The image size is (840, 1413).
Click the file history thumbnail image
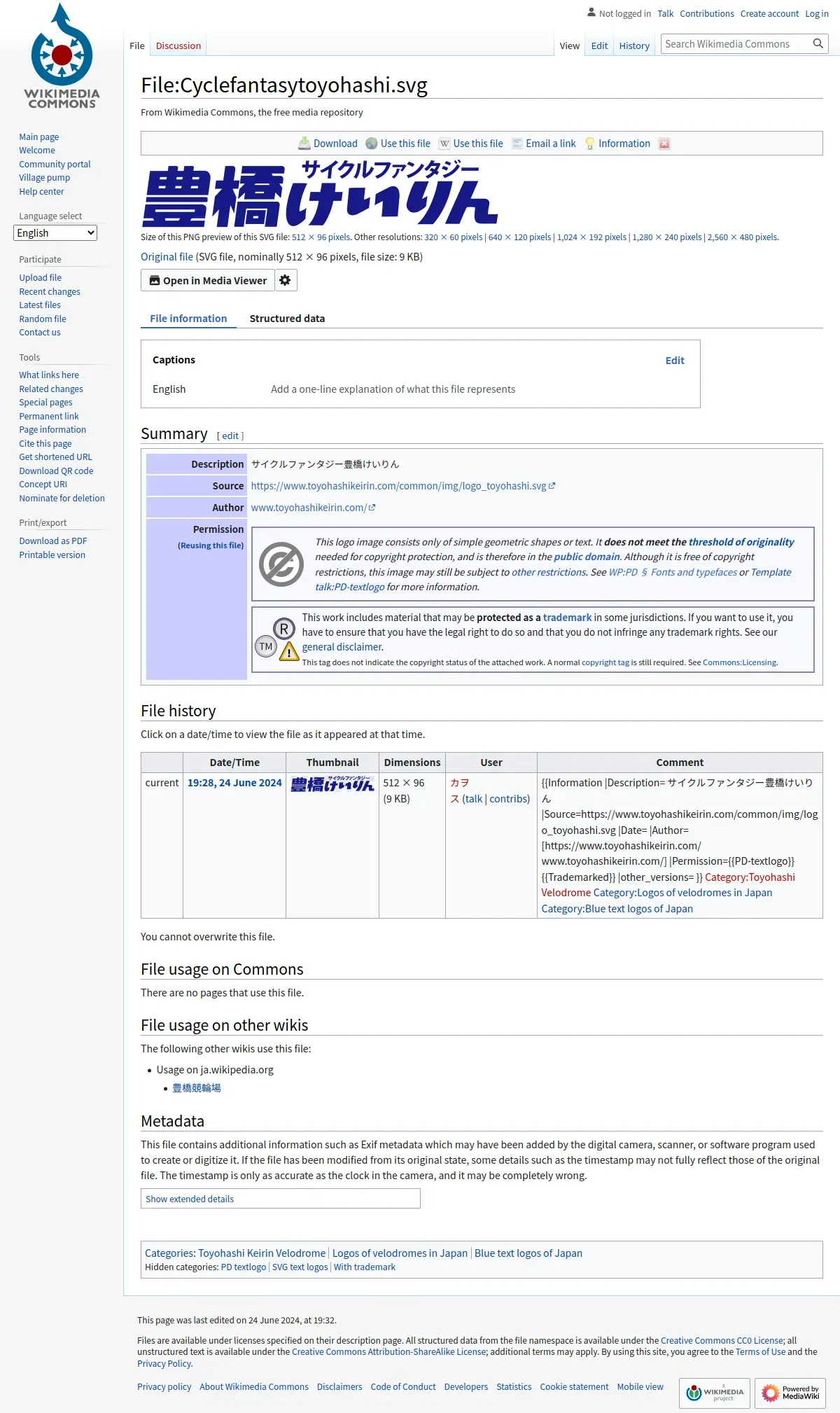[x=332, y=784]
